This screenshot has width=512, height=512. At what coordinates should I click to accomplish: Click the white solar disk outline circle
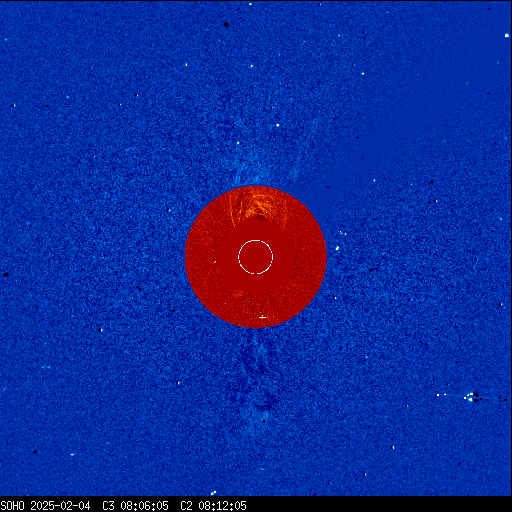(256, 257)
